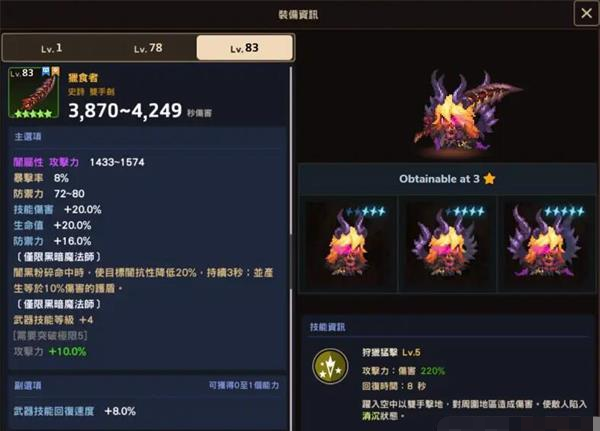Viewport: 600px width, 431px height.
Task: Select the three-star monster thumbnail
Action: 347,244
